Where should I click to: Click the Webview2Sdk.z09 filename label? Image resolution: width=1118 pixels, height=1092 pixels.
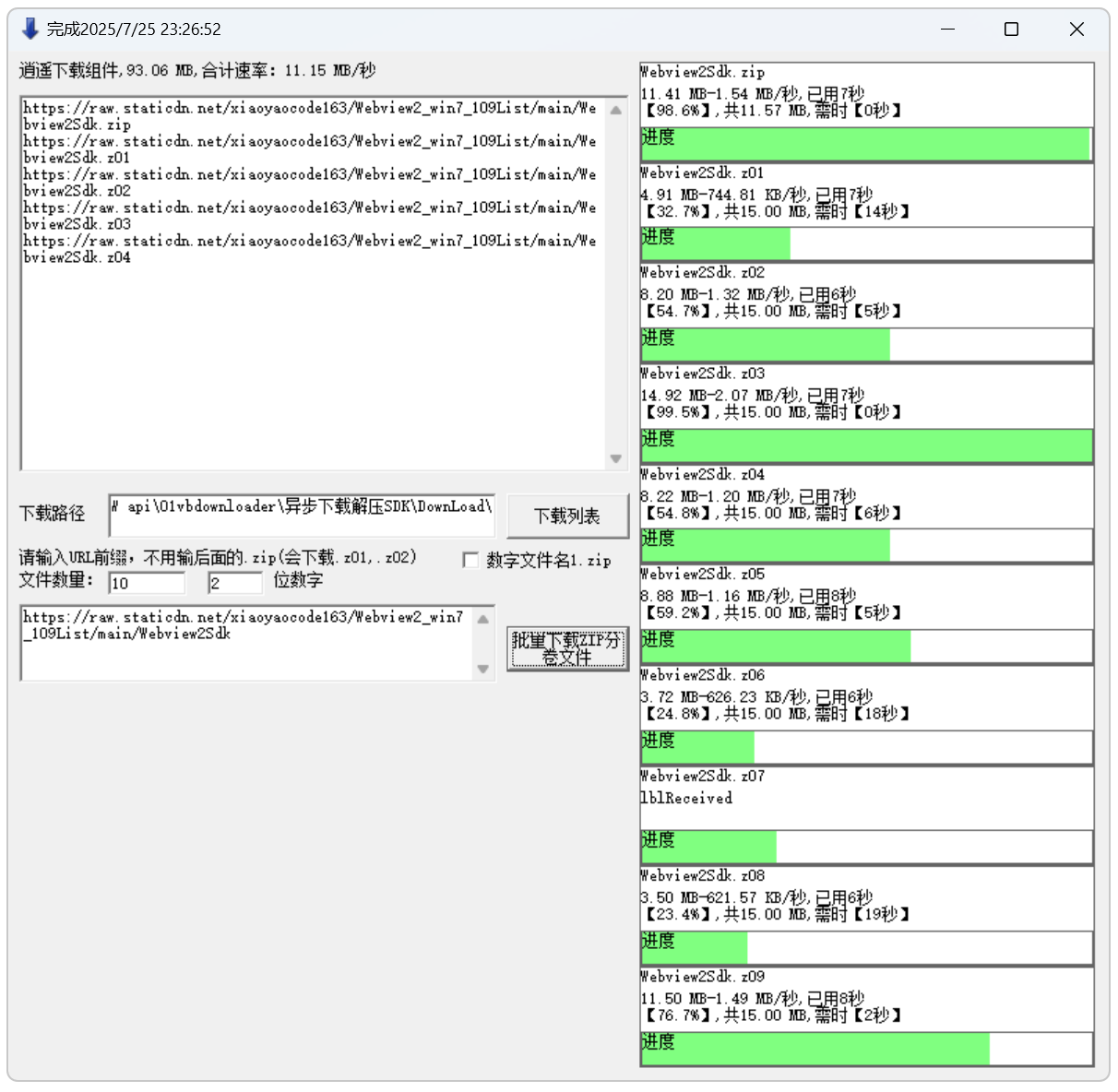703,976
